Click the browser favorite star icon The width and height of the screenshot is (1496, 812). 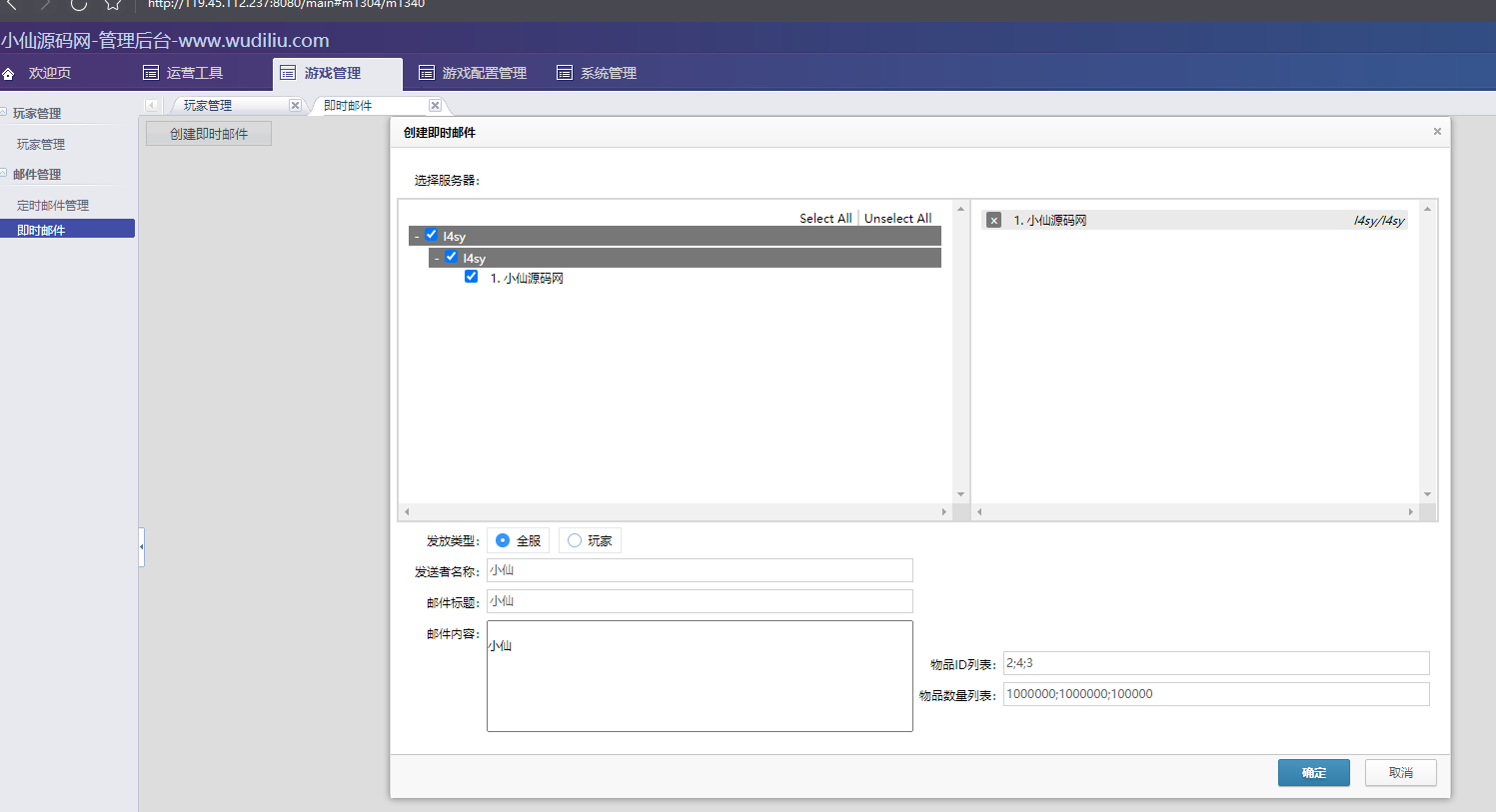tap(113, 5)
